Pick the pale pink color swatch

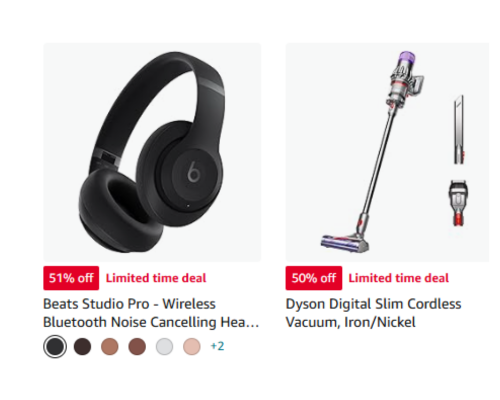point(192,347)
